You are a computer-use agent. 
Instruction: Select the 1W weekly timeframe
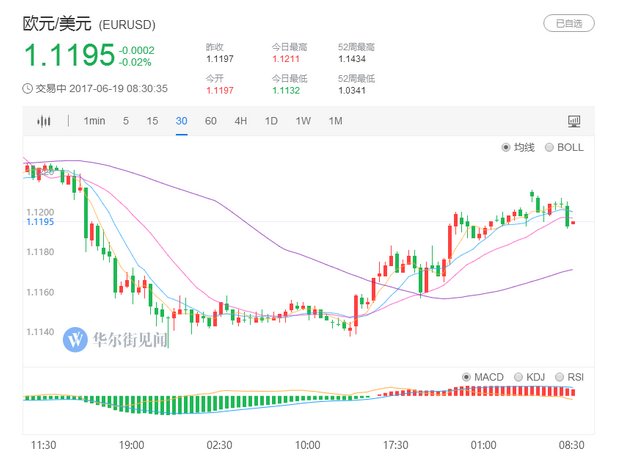tap(303, 121)
